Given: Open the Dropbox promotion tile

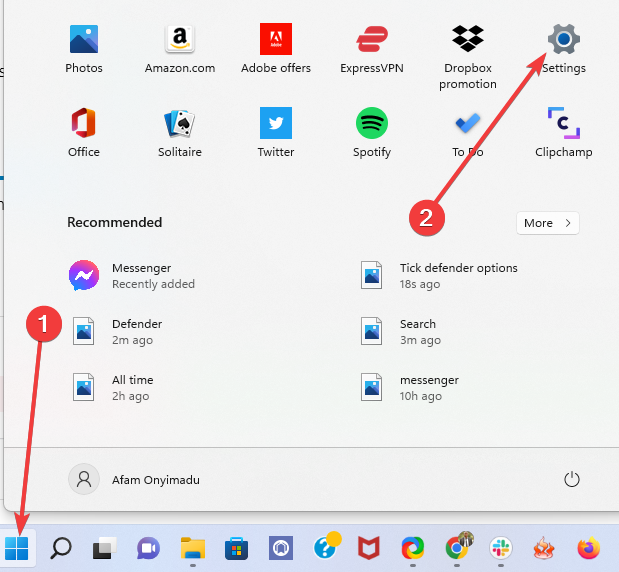Looking at the screenshot, I should pyautogui.click(x=467, y=56).
